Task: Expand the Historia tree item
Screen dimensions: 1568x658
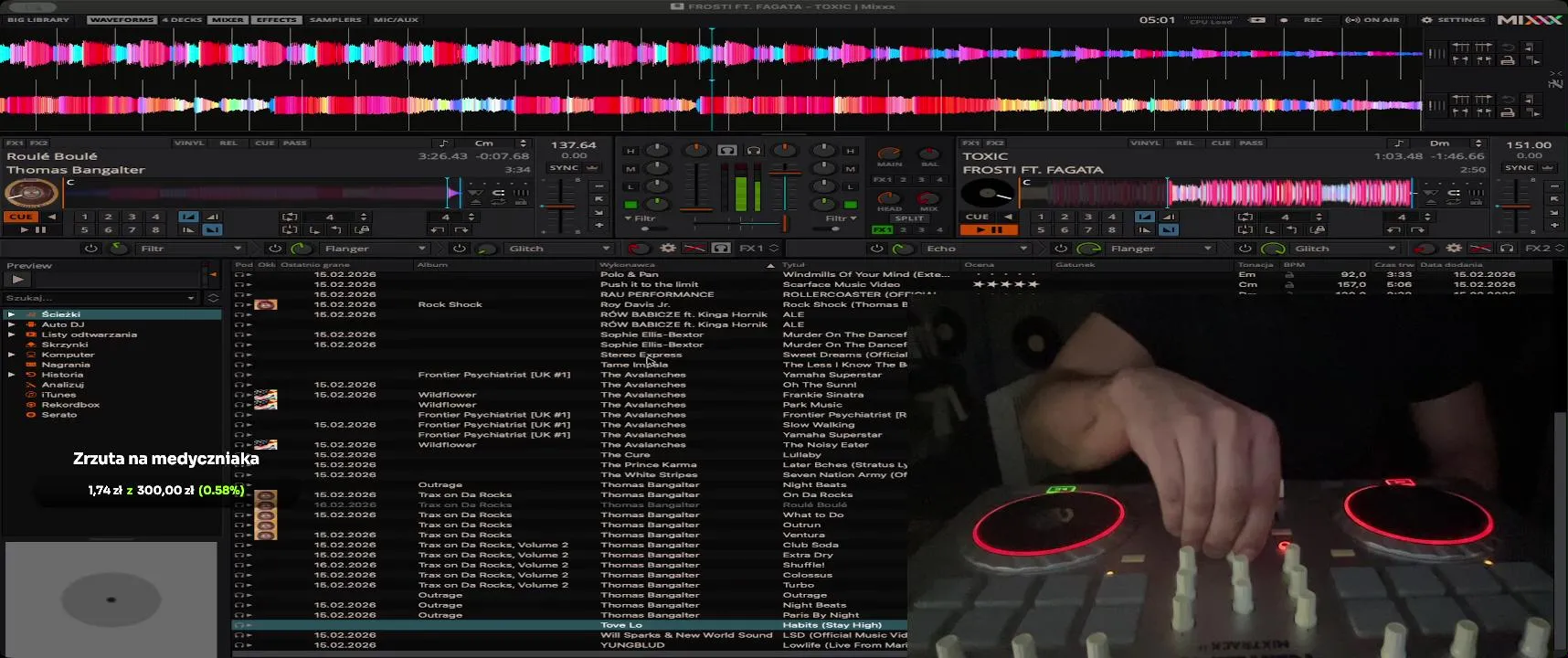Action: point(11,375)
